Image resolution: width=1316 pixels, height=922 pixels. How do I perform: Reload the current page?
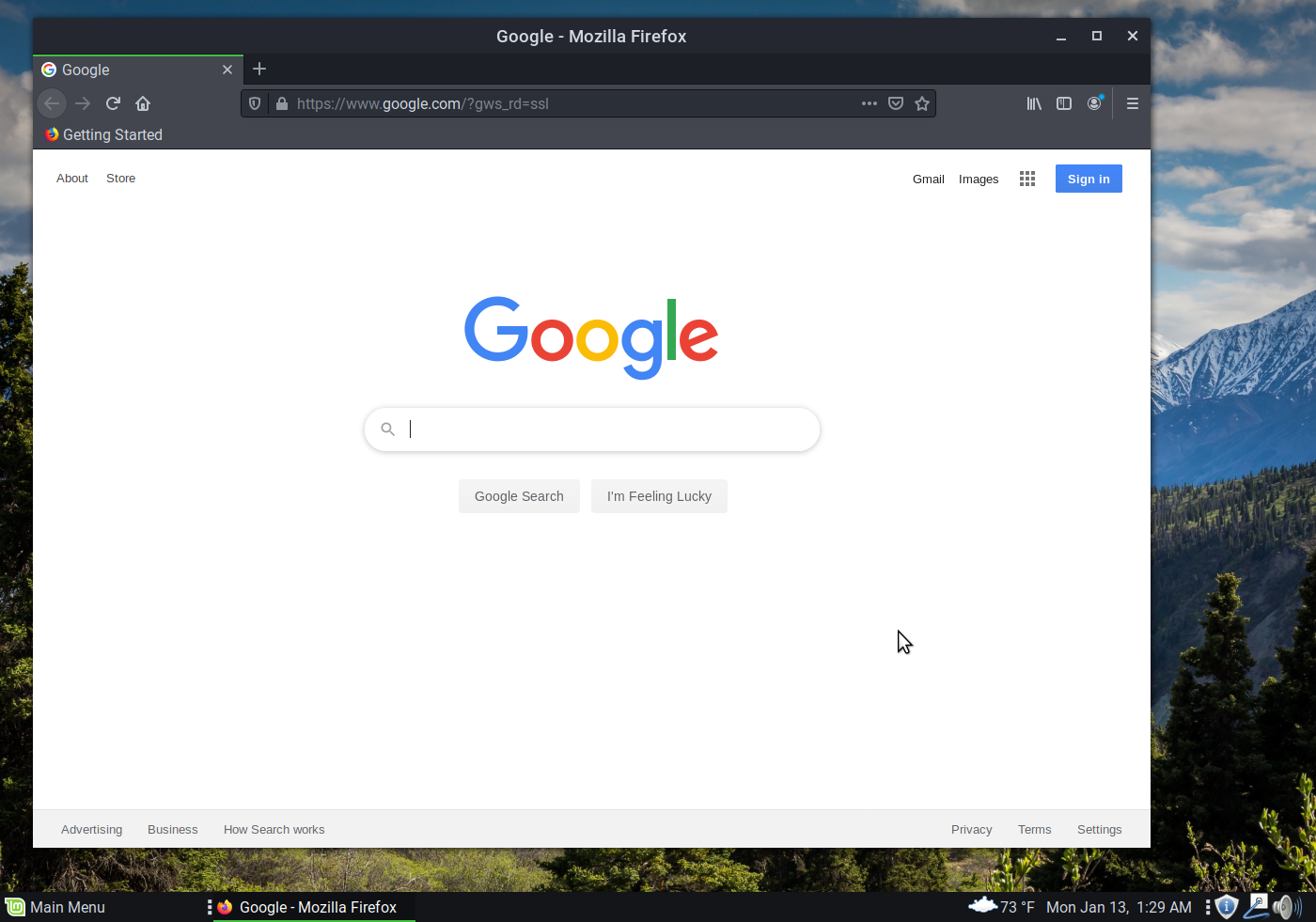click(113, 103)
